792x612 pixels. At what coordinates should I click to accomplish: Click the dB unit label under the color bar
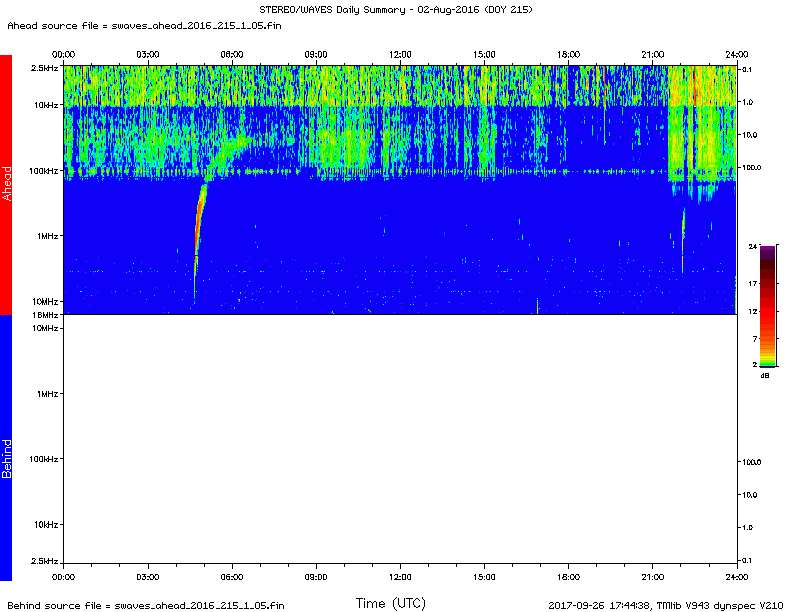pos(766,376)
